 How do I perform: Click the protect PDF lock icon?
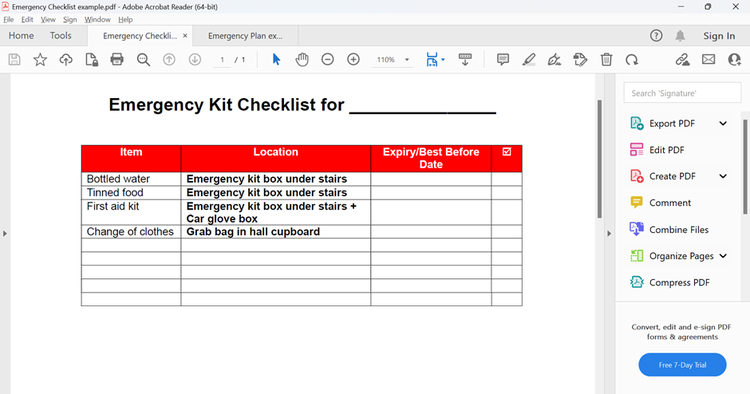[91, 59]
